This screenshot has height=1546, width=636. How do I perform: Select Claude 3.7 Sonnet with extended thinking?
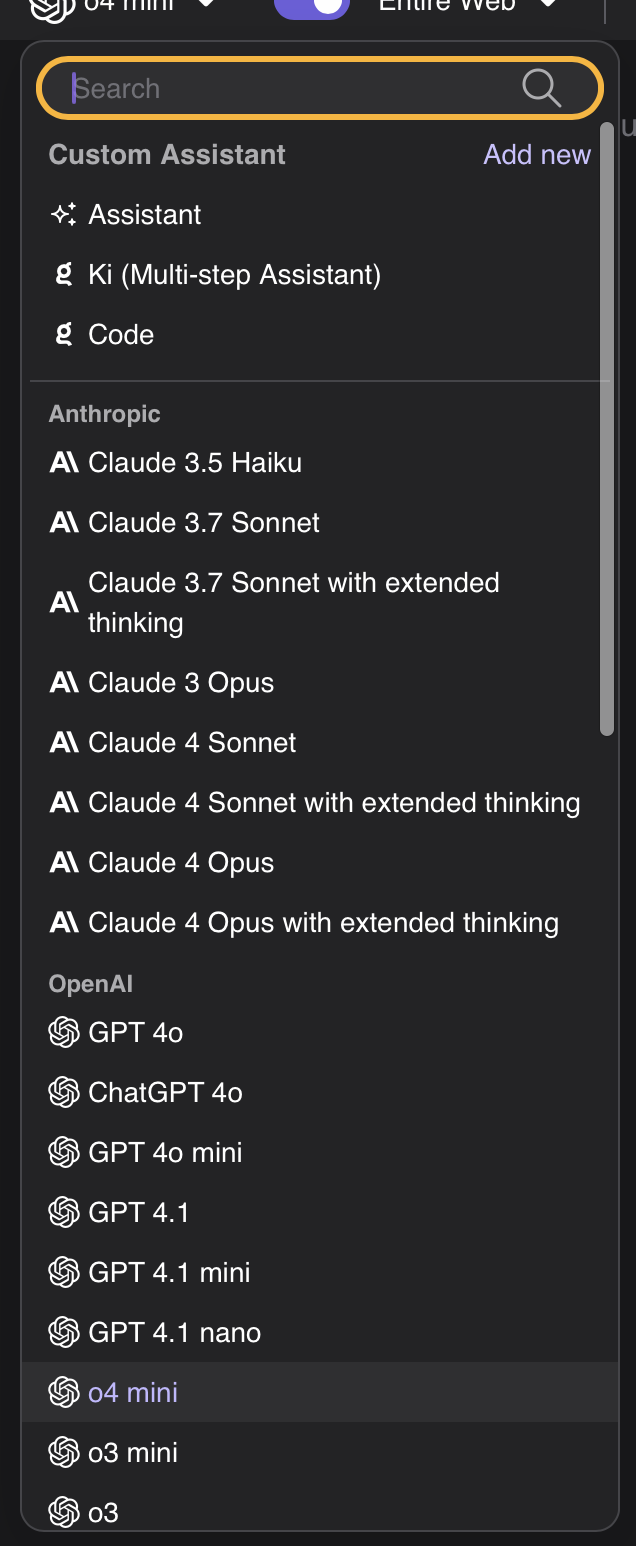(x=294, y=602)
